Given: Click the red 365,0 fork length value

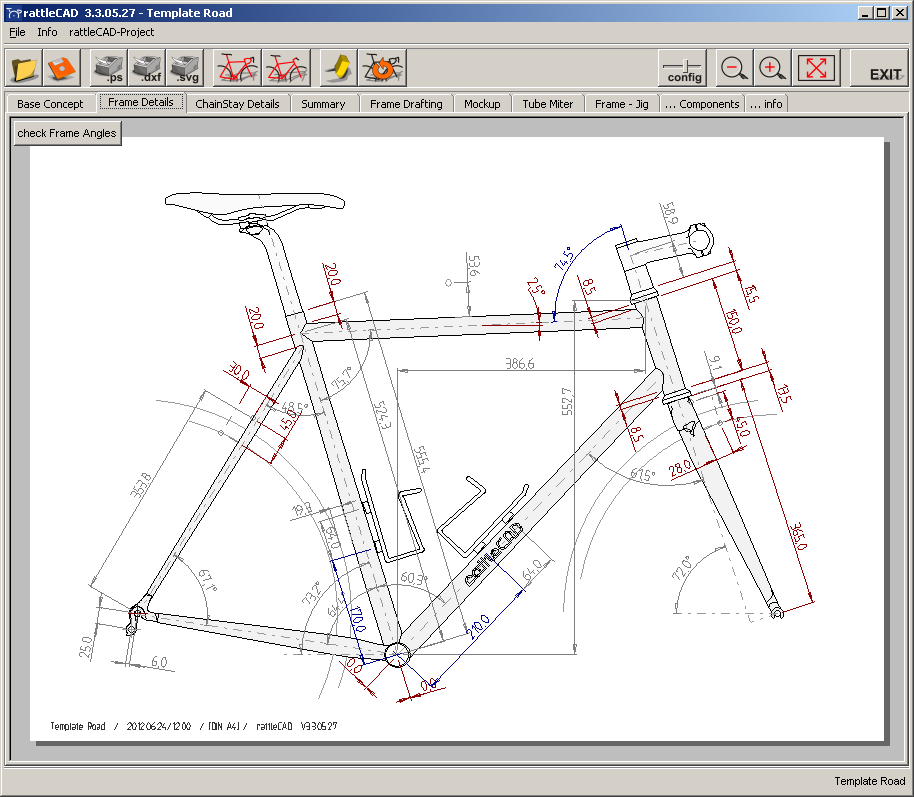Looking at the screenshot, I should (x=797, y=536).
